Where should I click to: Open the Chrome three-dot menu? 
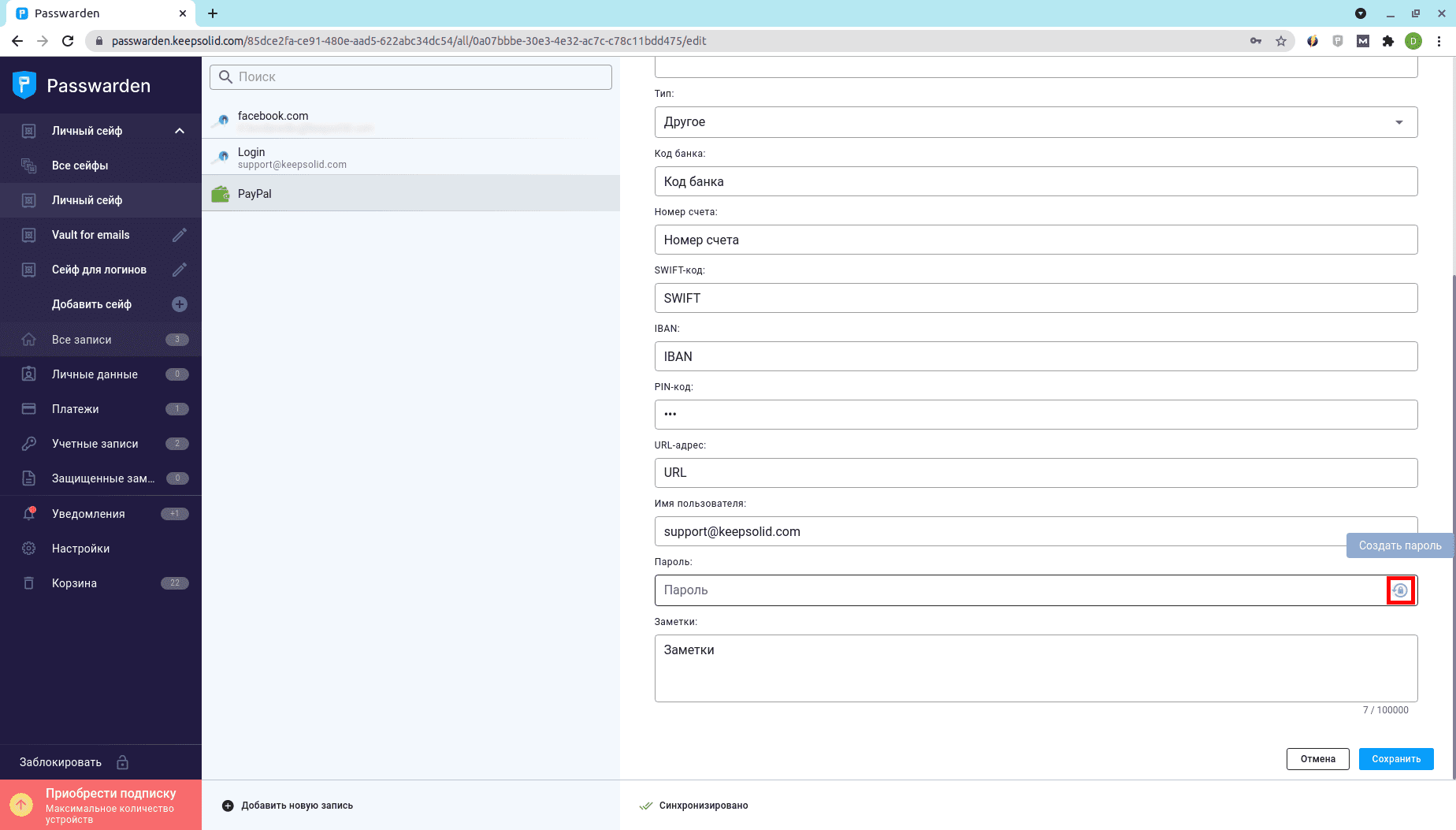pos(1439,41)
